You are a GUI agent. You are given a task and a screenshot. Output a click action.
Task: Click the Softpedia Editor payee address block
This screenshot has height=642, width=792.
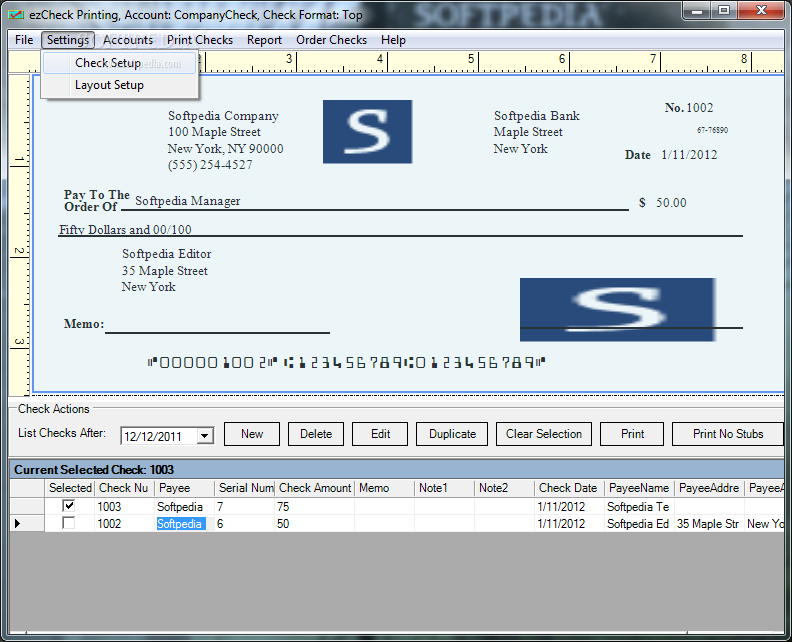[166, 270]
